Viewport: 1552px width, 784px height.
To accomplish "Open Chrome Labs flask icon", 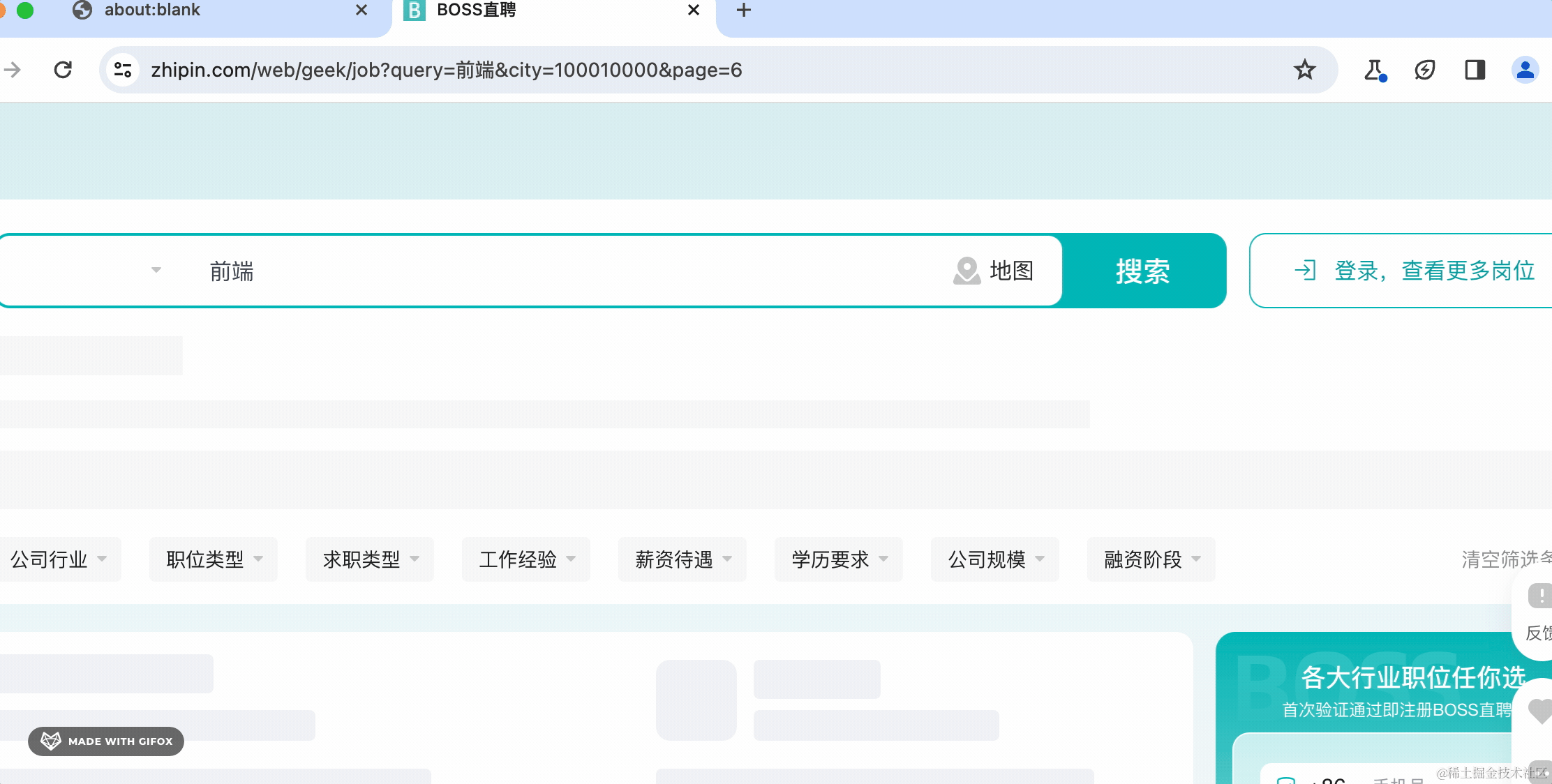I will [x=1374, y=70].
